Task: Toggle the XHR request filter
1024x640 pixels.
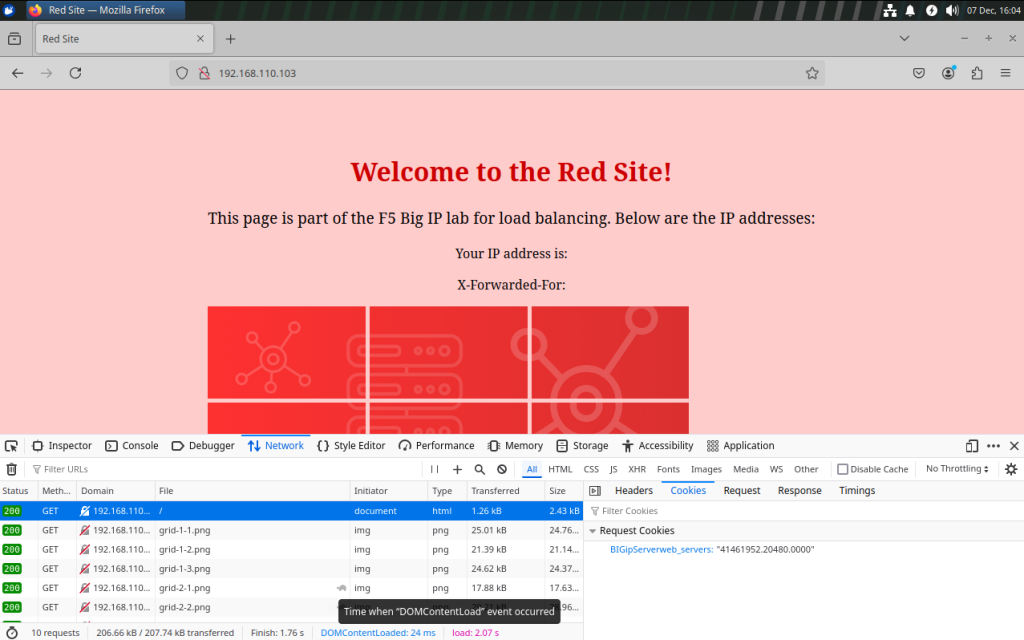Action: [x=637, y=468]
